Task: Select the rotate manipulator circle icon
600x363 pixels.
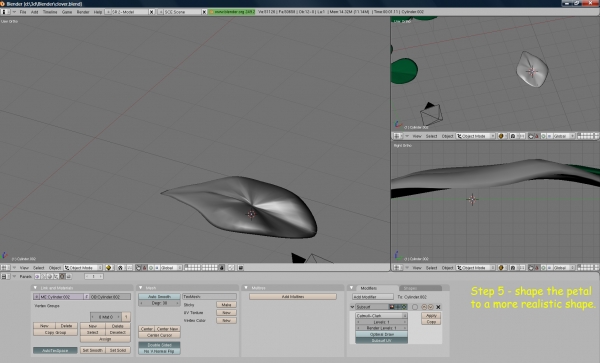Action: pyautogui.click(x=151, y=268)
